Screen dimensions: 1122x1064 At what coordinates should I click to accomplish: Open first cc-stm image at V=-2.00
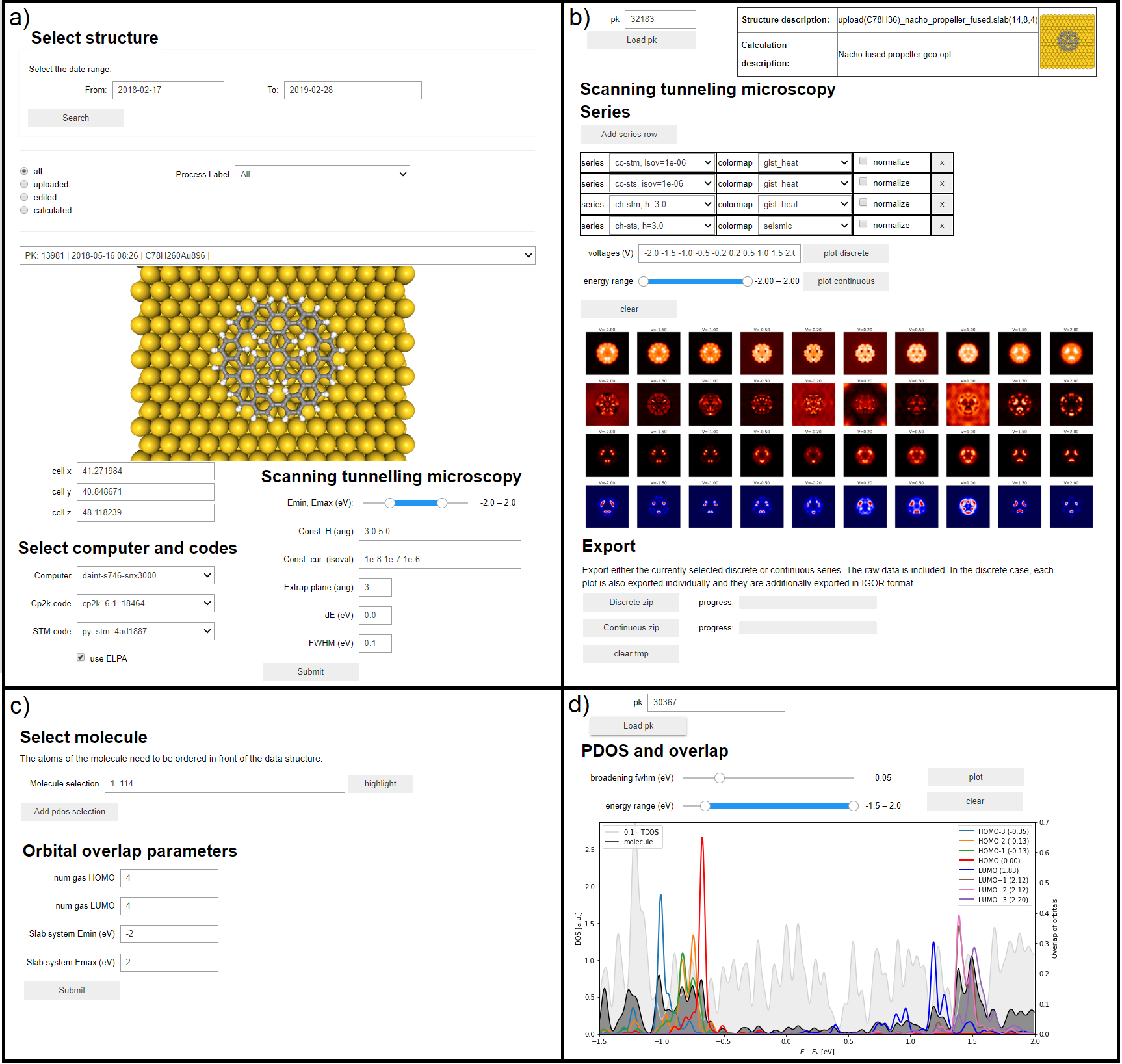(607, 354)
